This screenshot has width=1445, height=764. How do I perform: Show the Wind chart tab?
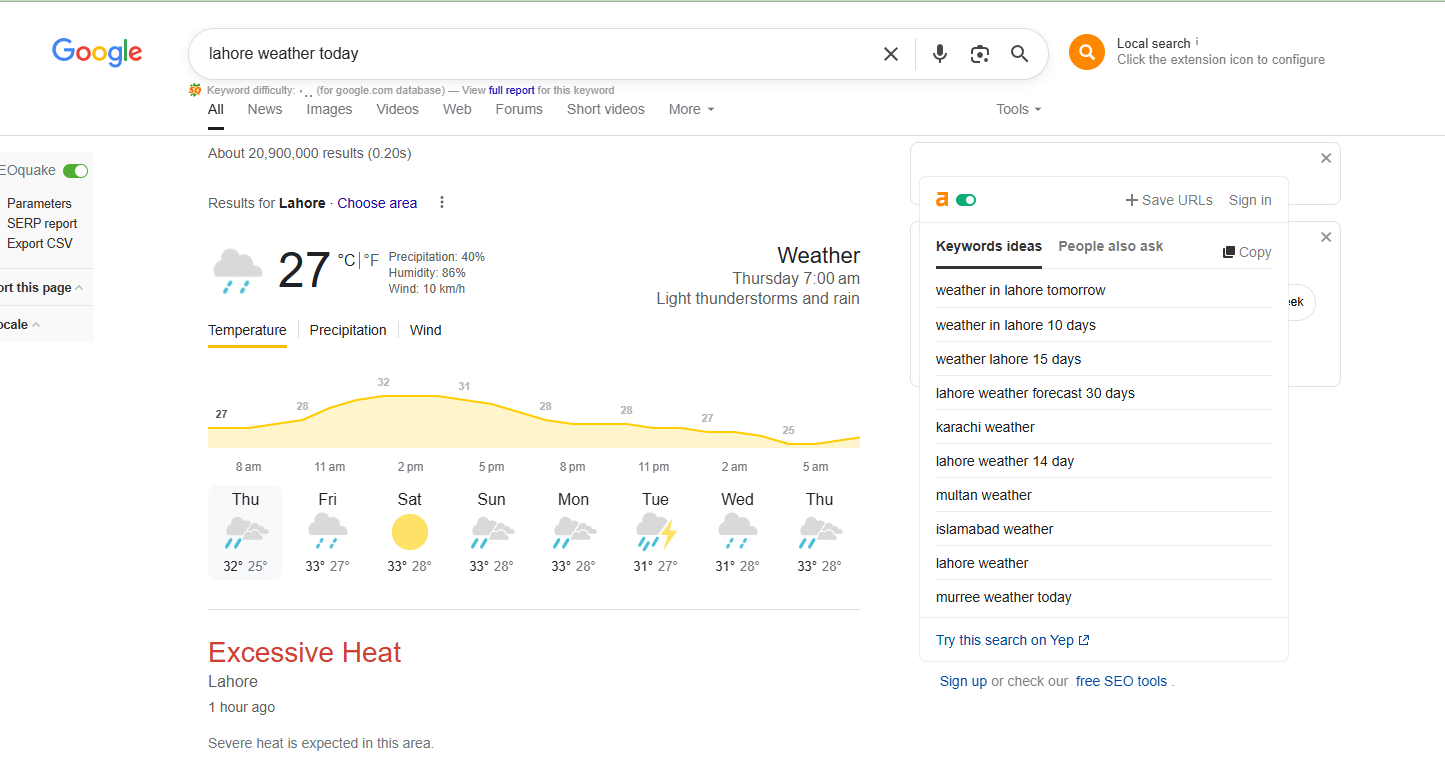point(425,330)
